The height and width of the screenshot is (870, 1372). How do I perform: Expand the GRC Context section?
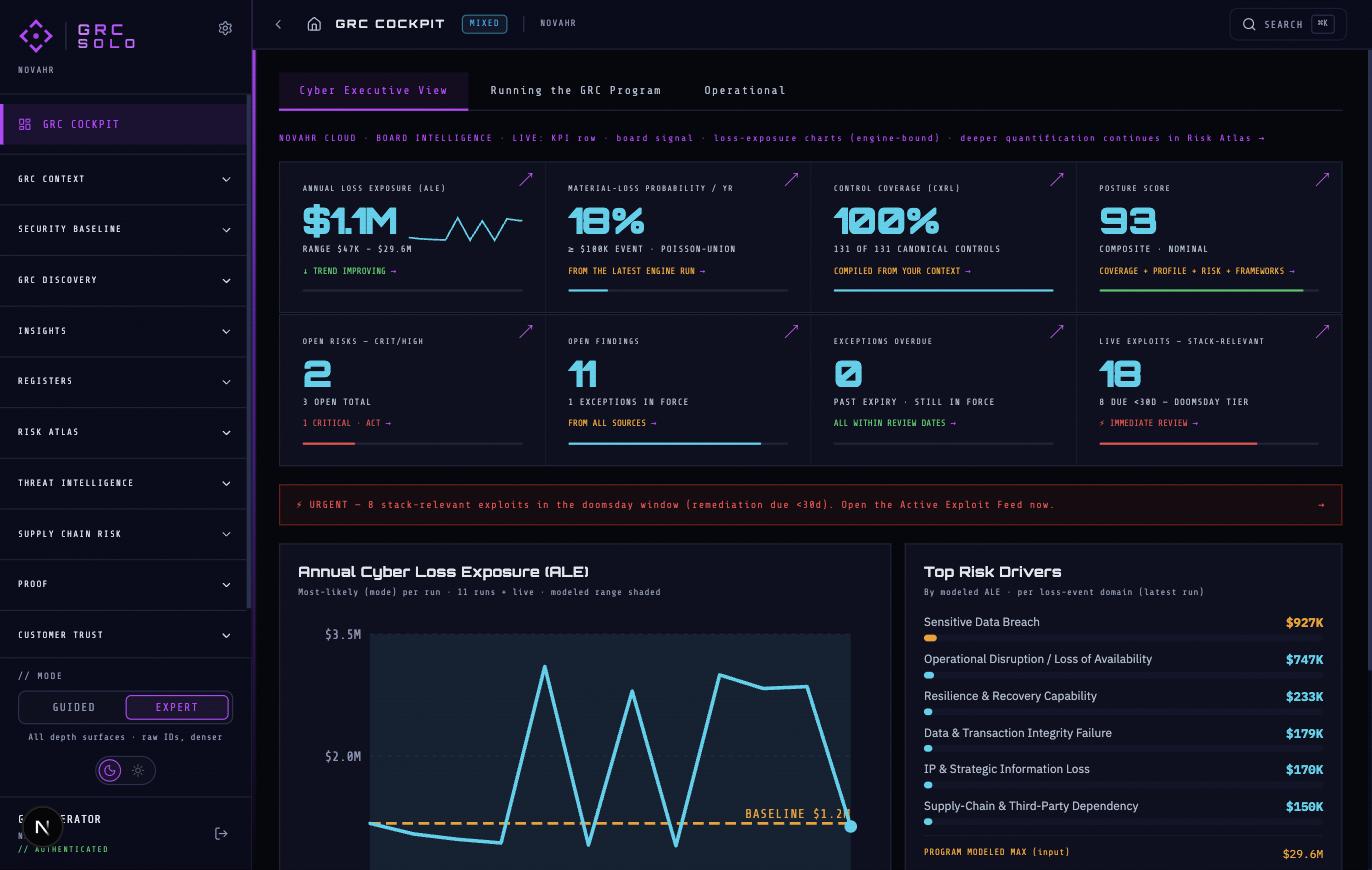coord(124,179)
